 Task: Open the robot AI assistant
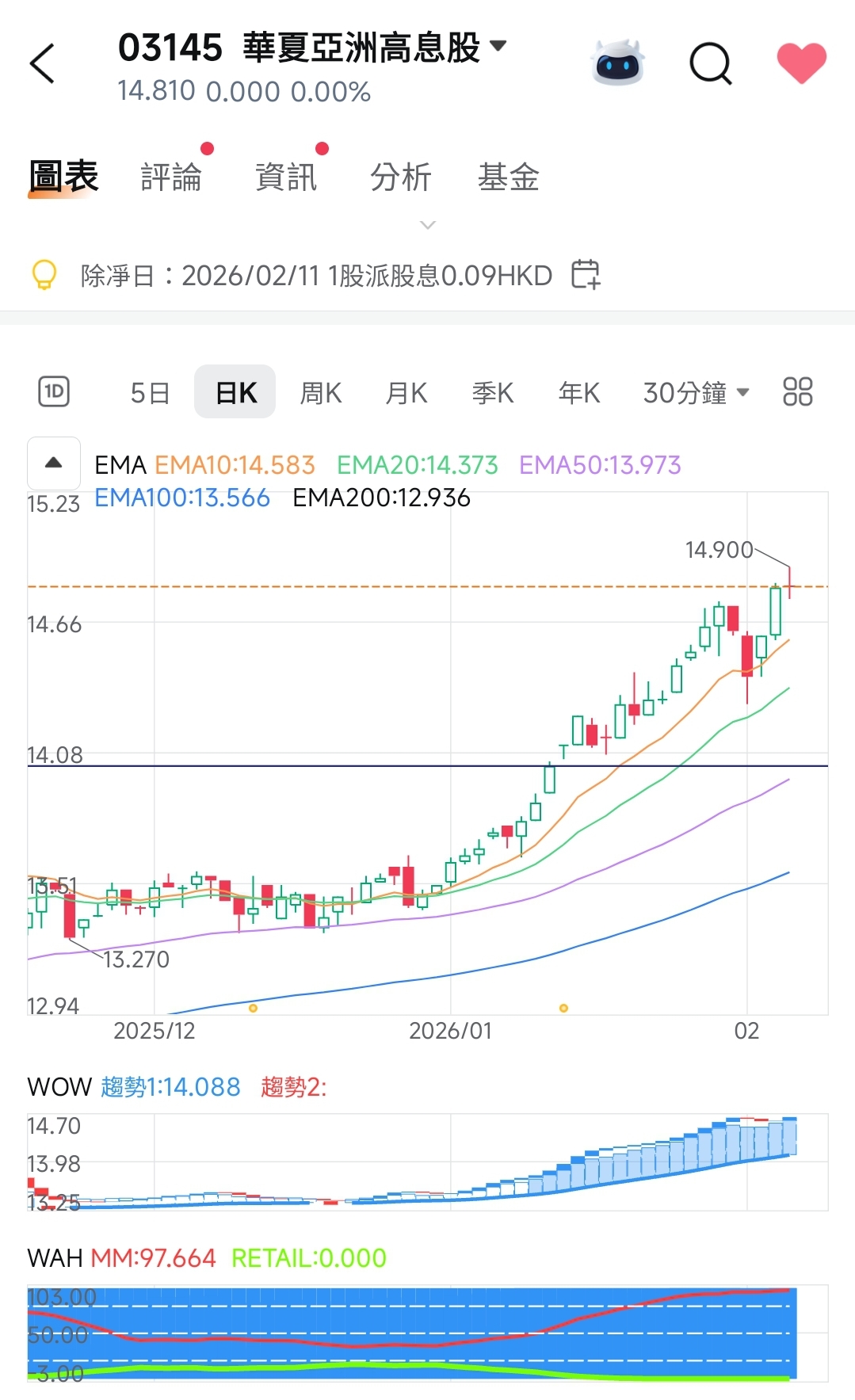pos(618,63)
